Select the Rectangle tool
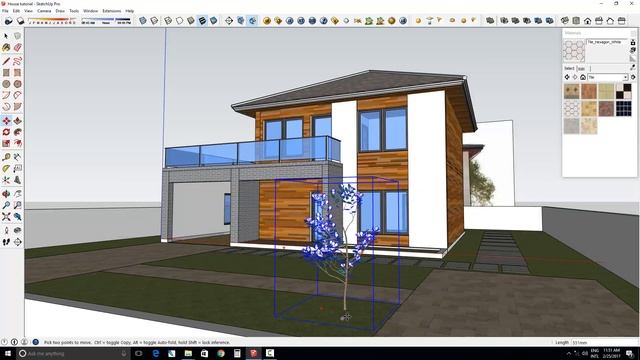 (6, 73)
